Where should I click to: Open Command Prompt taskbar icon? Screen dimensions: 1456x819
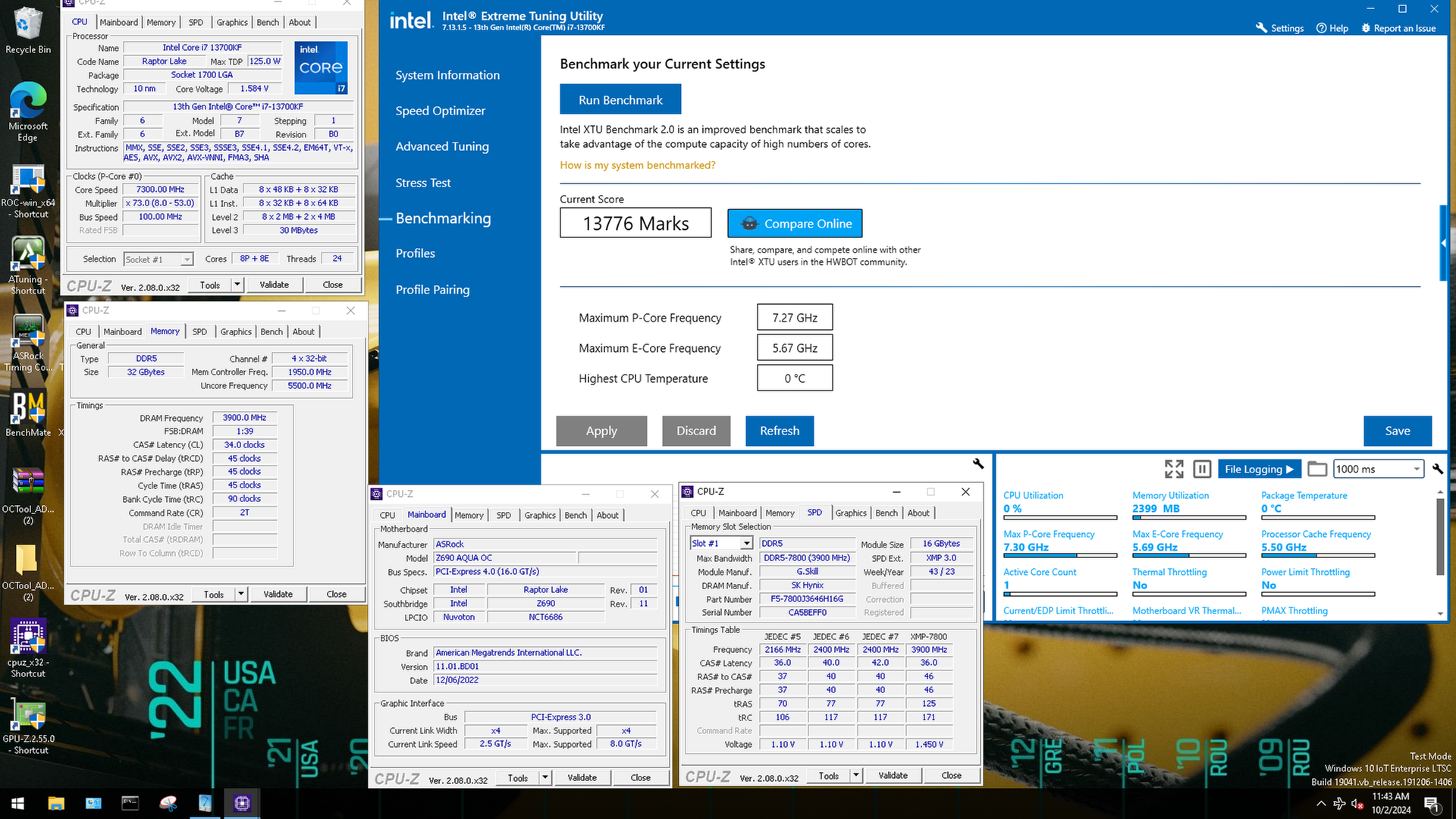[130, 803]
